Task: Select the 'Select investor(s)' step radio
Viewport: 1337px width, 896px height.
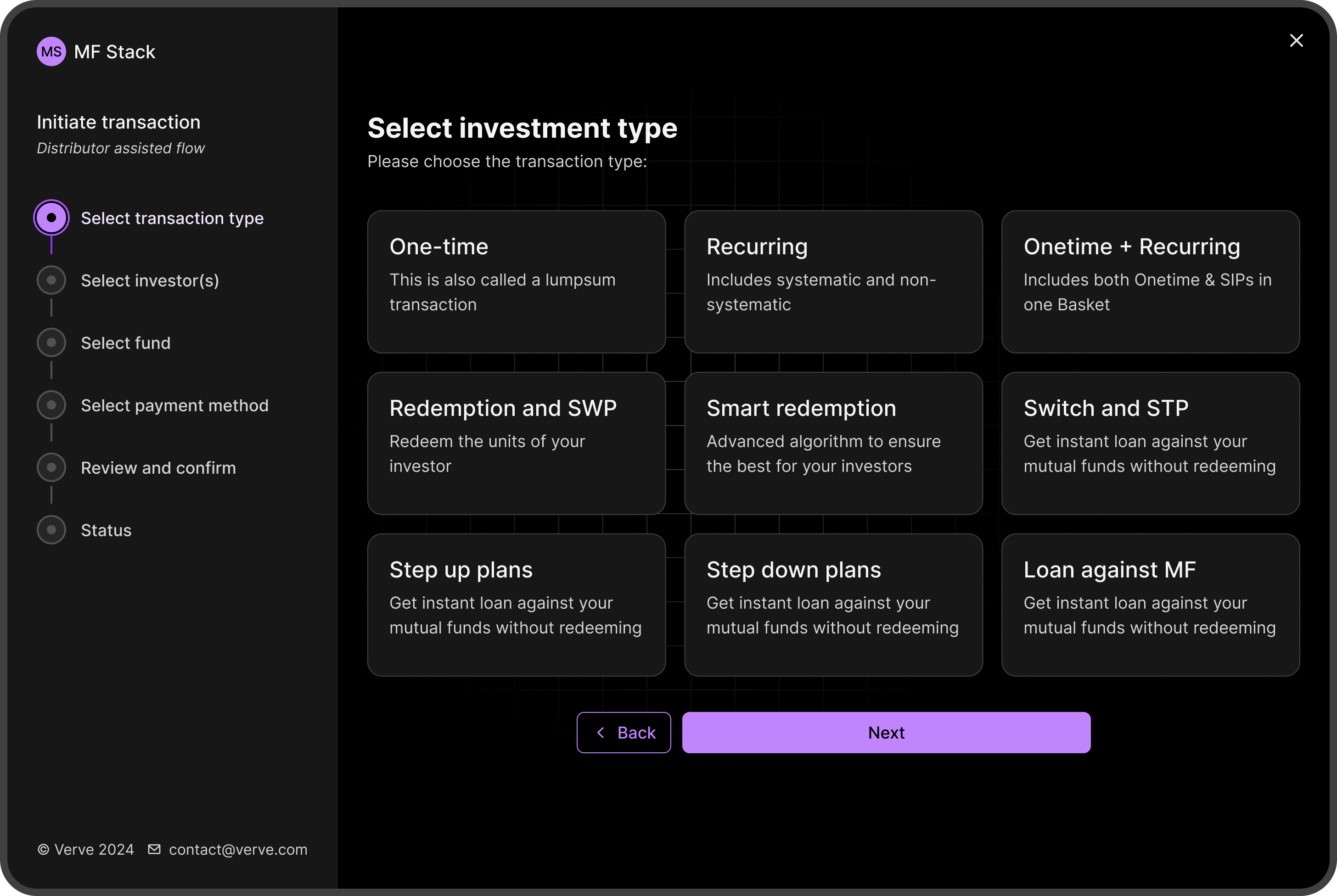Action: 51,280
